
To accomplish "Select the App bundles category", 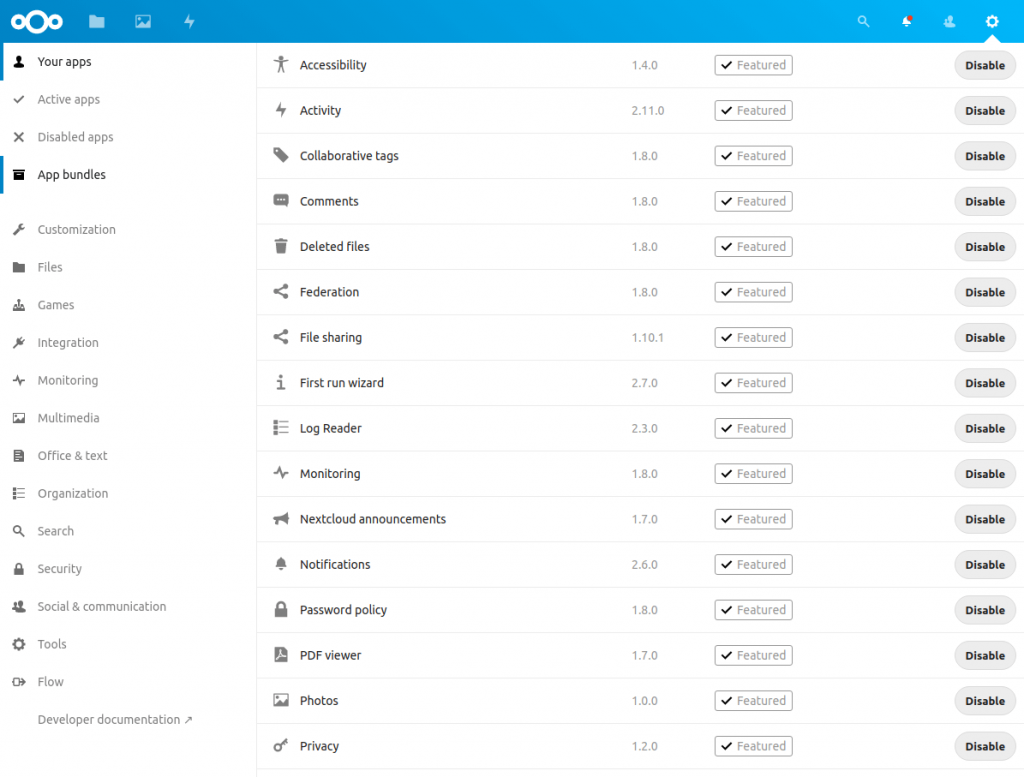I will (x=70, y=174).
